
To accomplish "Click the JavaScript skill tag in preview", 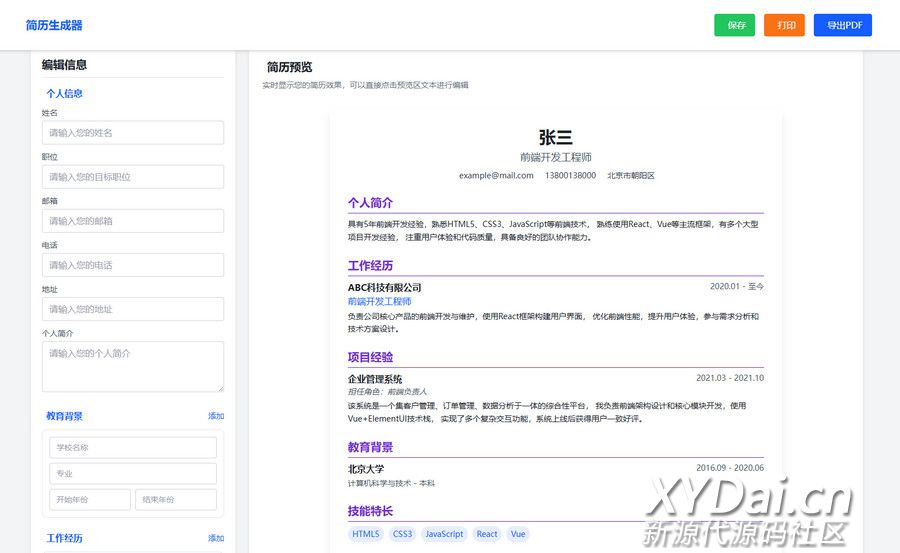I will pyautogui.click(x=444, y=534).
